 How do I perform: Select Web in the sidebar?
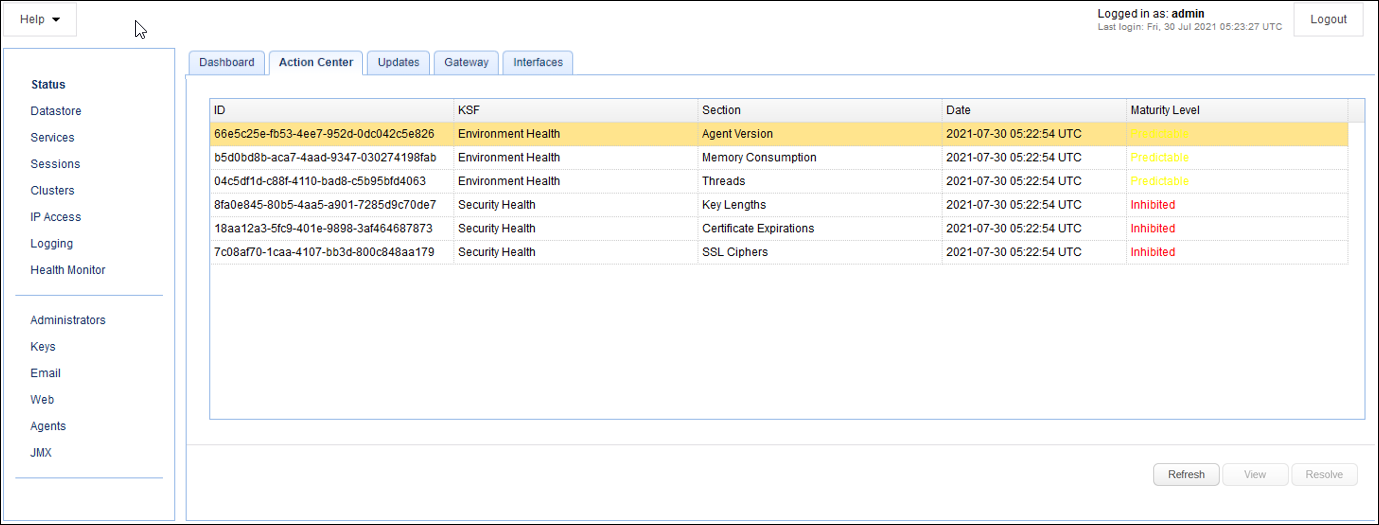coord(42,399)
